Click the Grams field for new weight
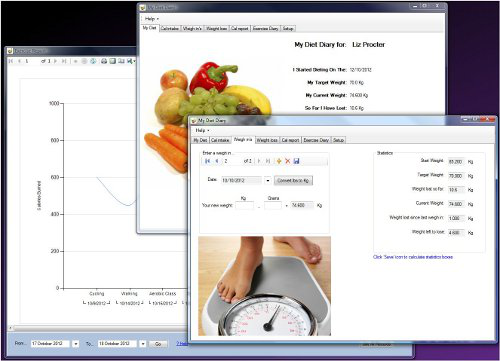This screenshot has height=361, width=500. [x=273, y=206]
